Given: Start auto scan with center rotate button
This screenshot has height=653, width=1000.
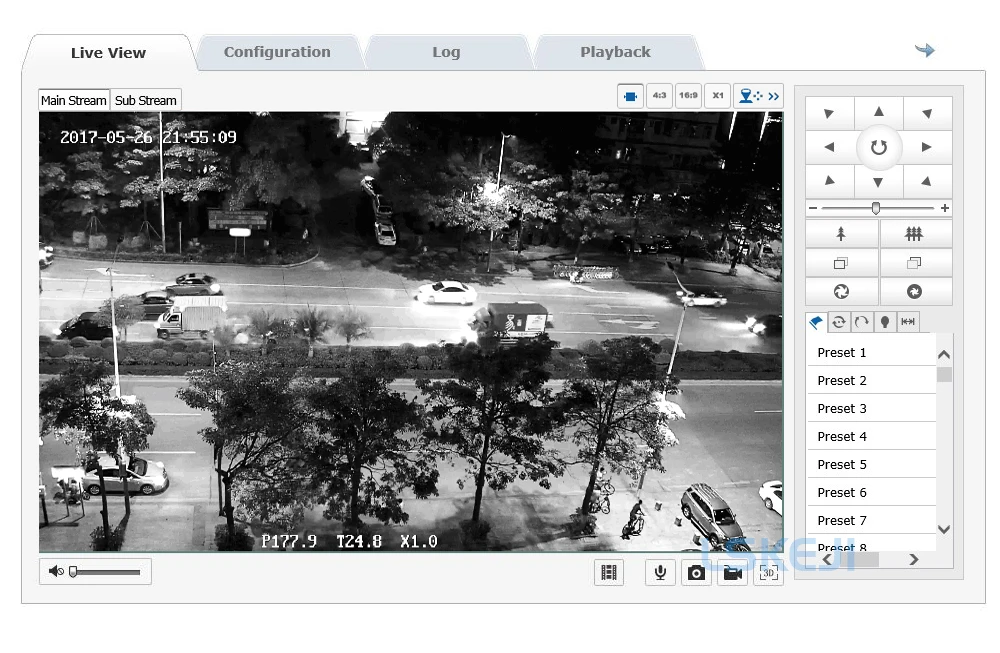Looking at the screenshot, I should tap(879, 147).
